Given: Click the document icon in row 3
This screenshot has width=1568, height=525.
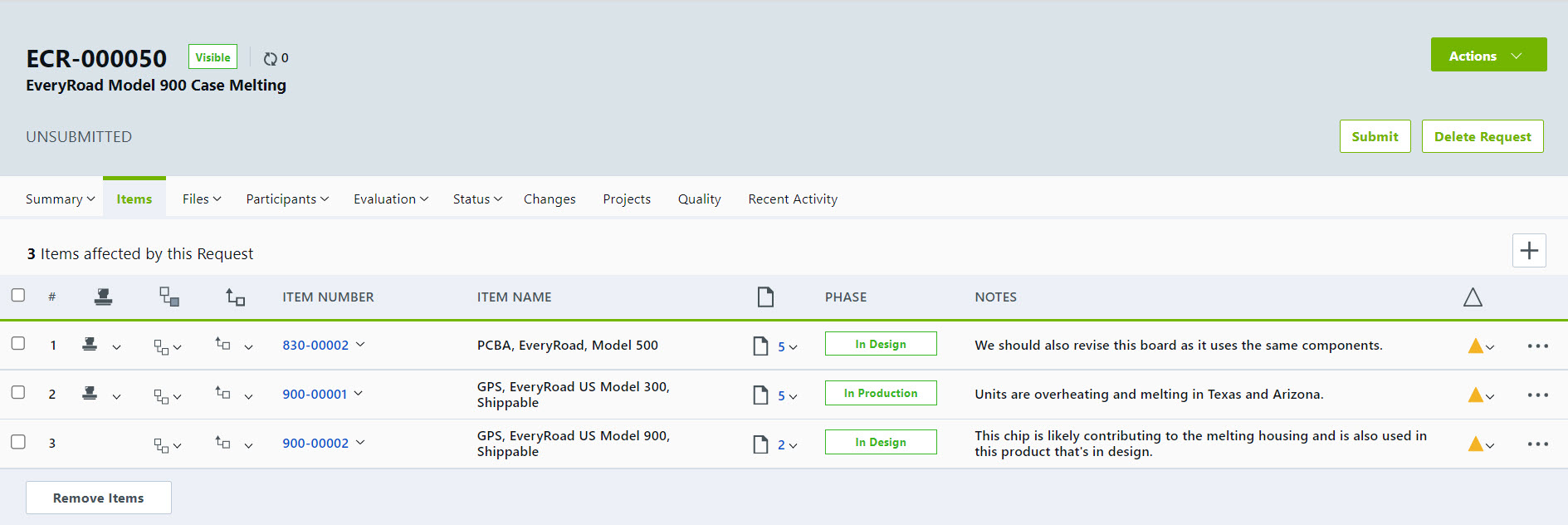Looking at the screenshot, I should [760, 444].
